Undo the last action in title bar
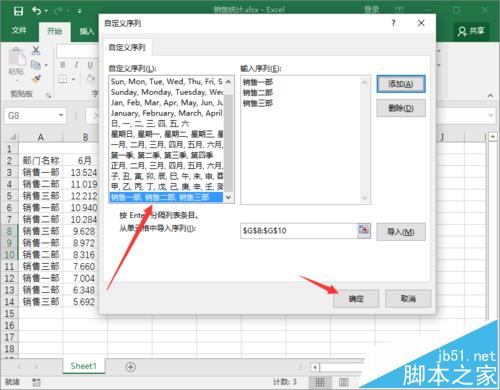This screenshot has height=390, width=500. pyautogui.click(x=37, y=11)
